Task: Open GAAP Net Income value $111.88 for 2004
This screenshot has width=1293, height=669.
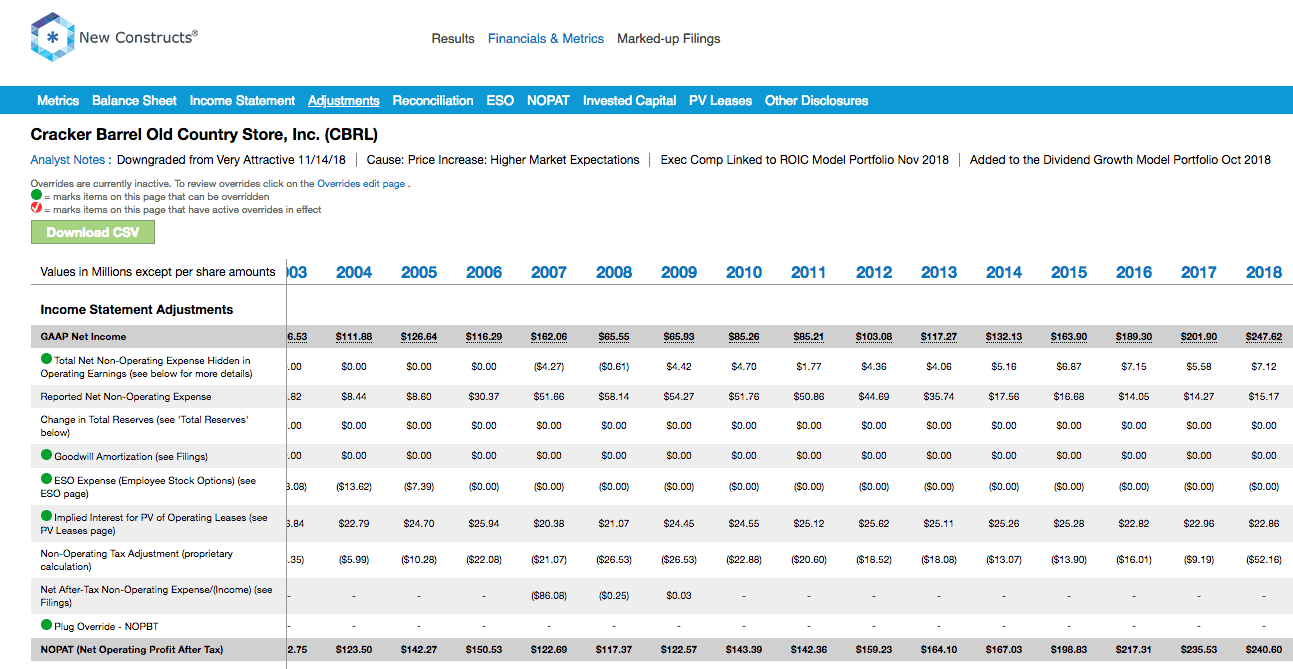Action: (354, 337)
